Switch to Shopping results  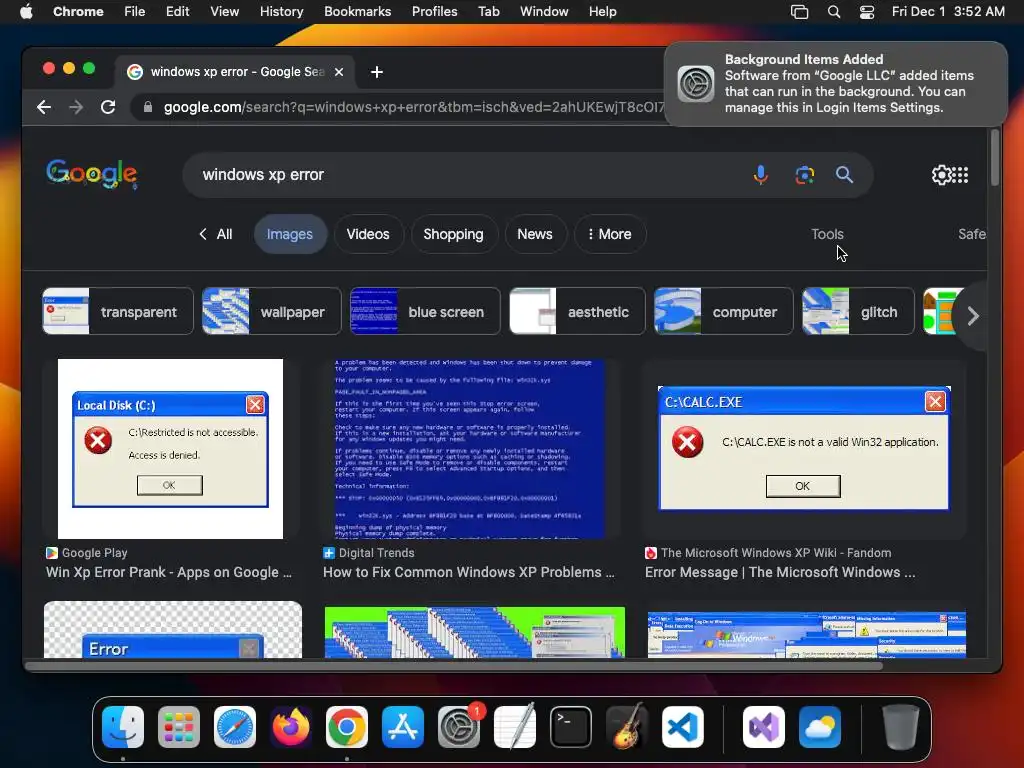pyautogui.click(x=453, y=234)
